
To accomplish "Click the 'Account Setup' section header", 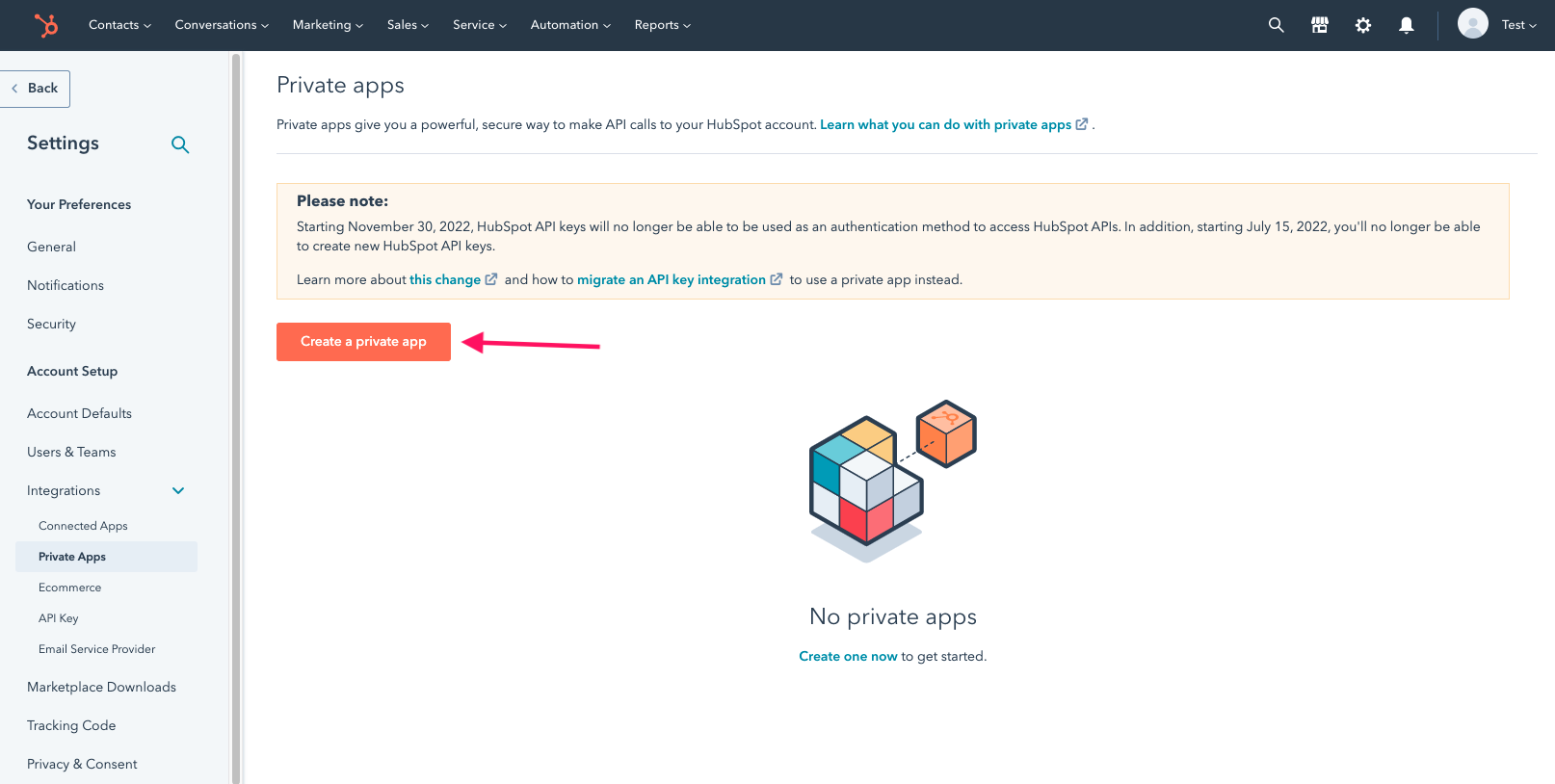I will 72,371.
